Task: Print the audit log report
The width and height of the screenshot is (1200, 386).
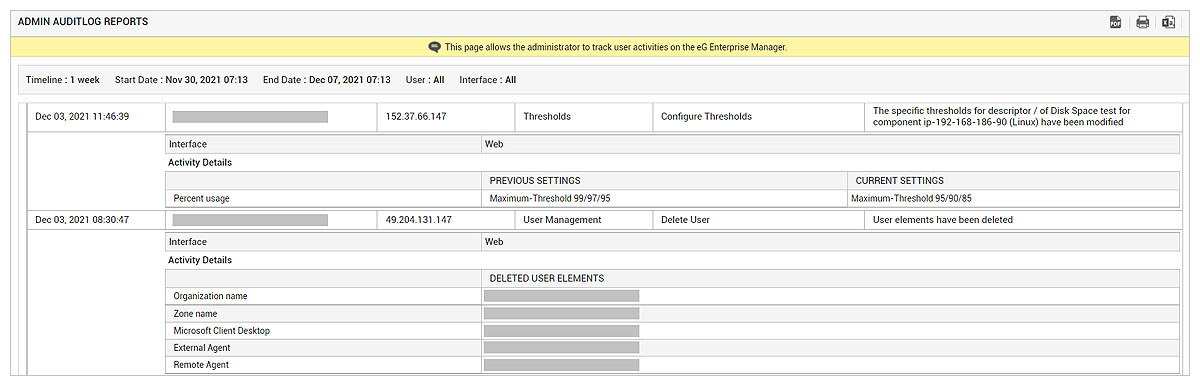Action: pos(1142,22)
